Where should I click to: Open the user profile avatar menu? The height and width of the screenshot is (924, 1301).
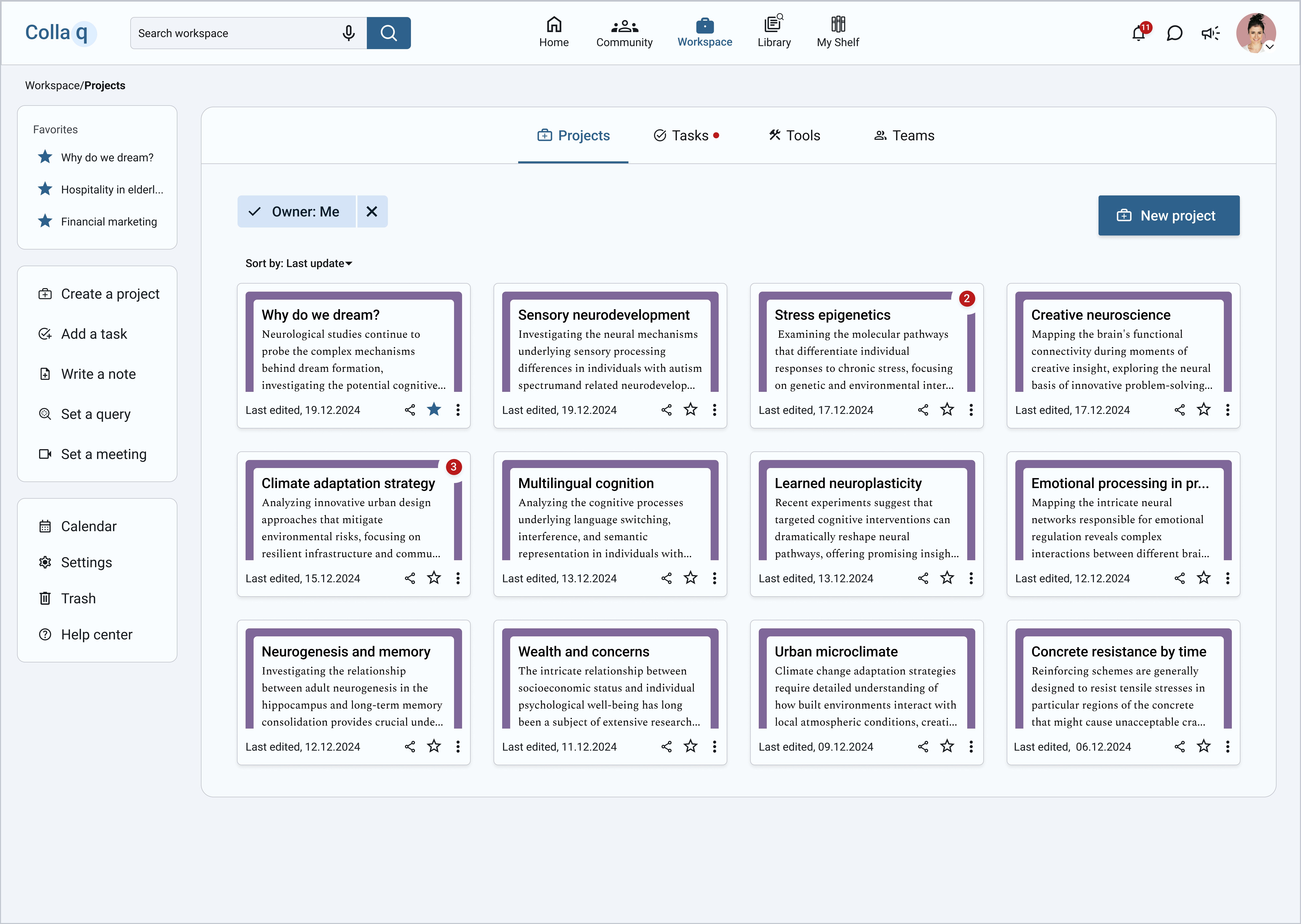(1256, 33)
